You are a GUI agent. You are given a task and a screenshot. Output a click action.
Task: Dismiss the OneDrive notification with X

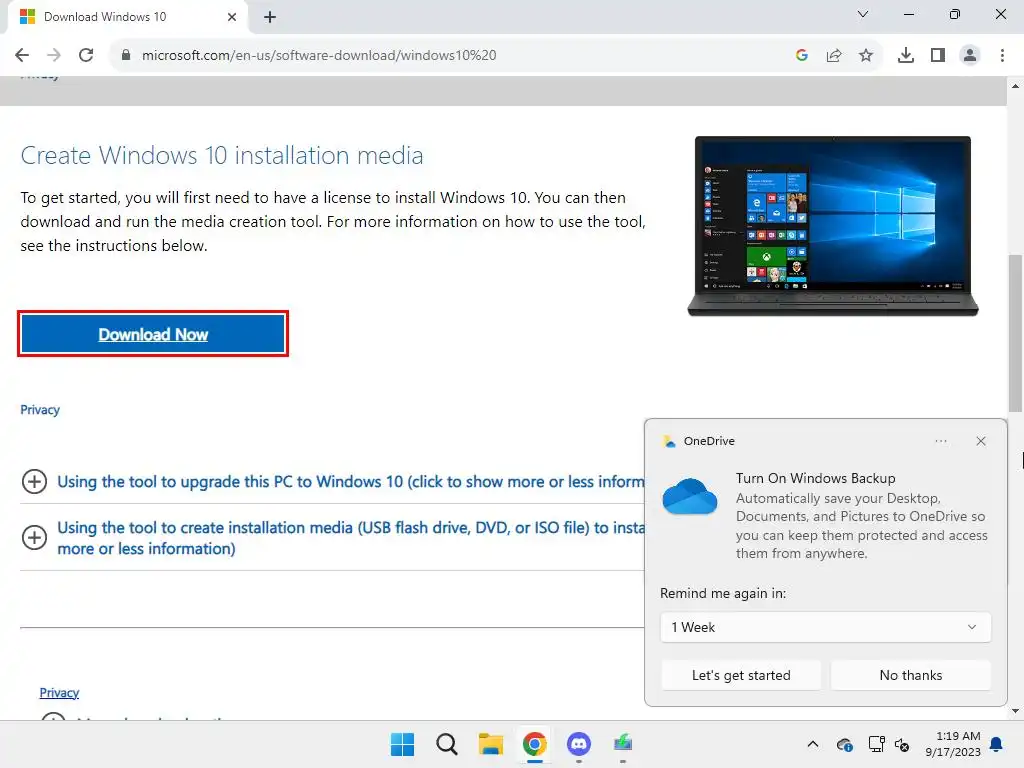click(x=981, y=441)
